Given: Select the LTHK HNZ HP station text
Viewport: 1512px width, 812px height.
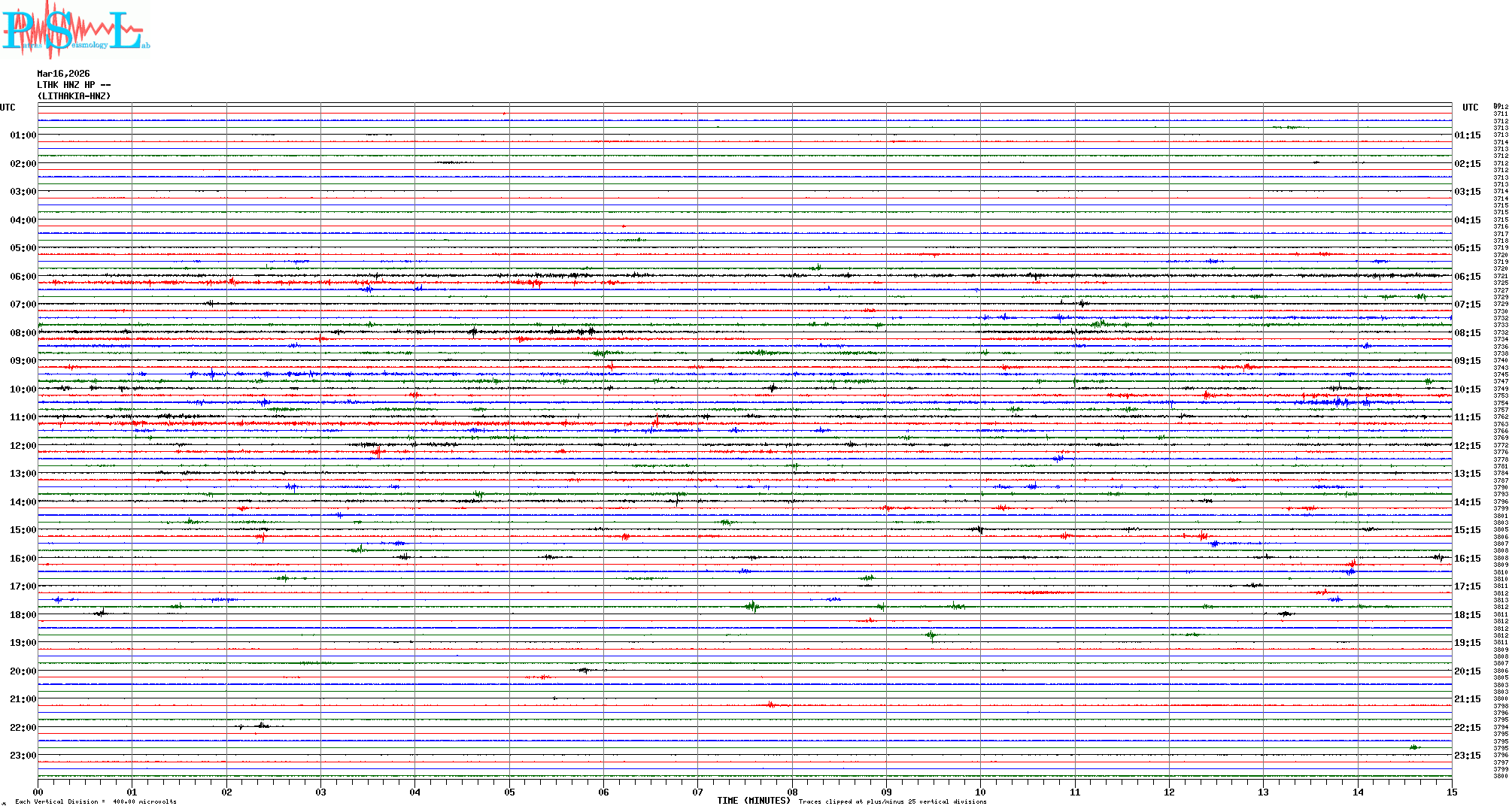Looking at the screenshot, I should click(74, 85).
